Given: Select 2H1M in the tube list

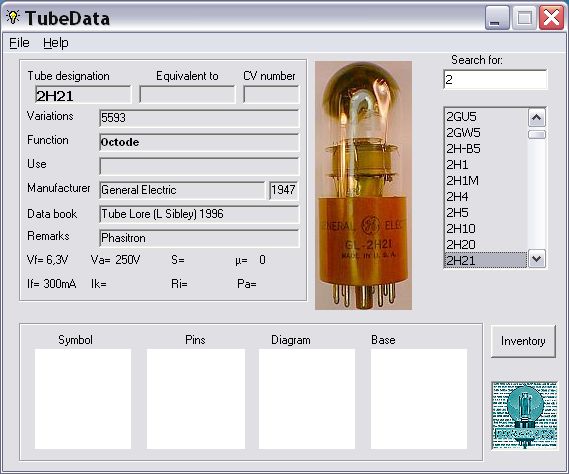Looking at the screenshot, I should [x=486, y=180].
